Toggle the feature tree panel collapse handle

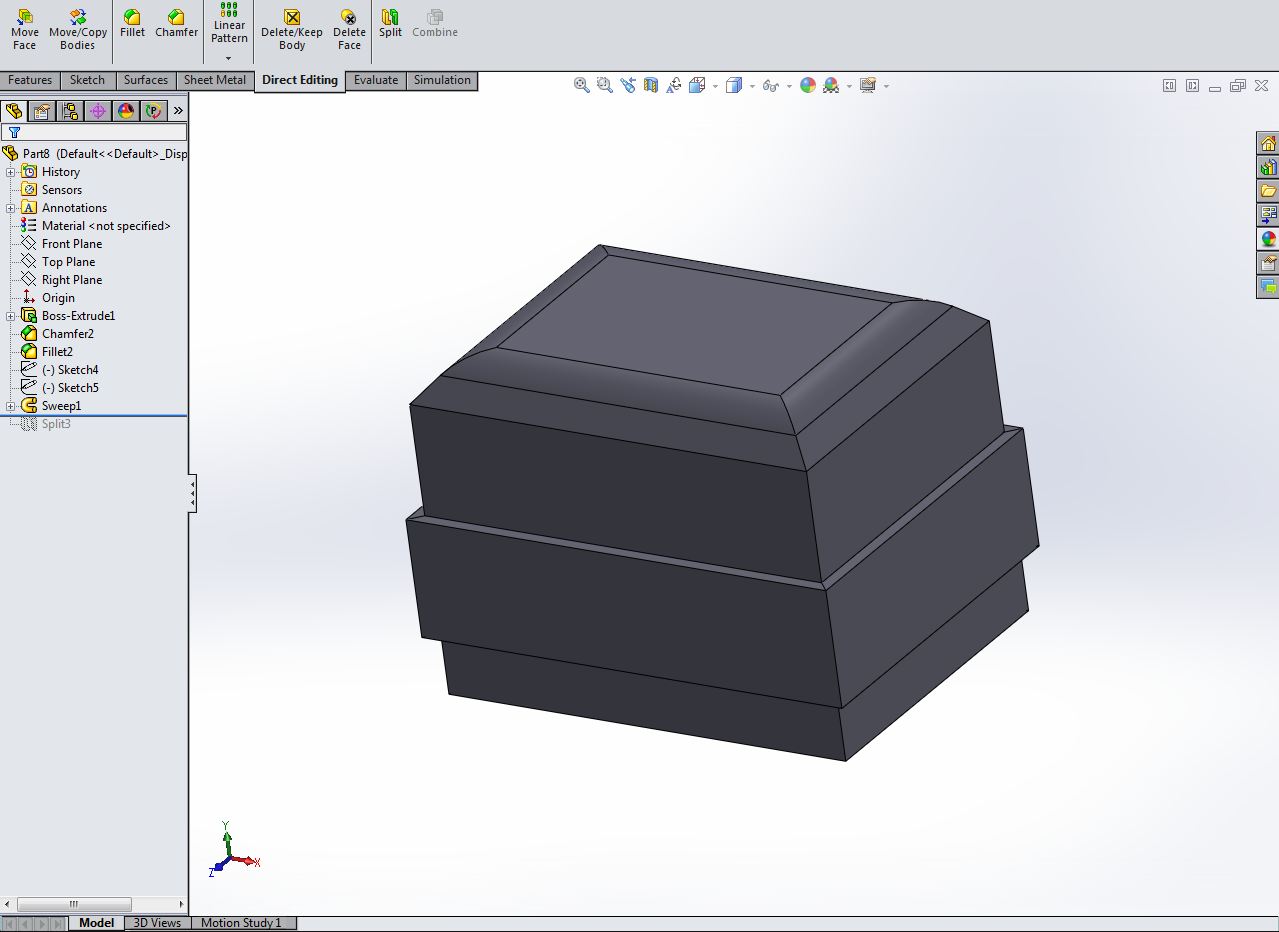click(192, 494)
